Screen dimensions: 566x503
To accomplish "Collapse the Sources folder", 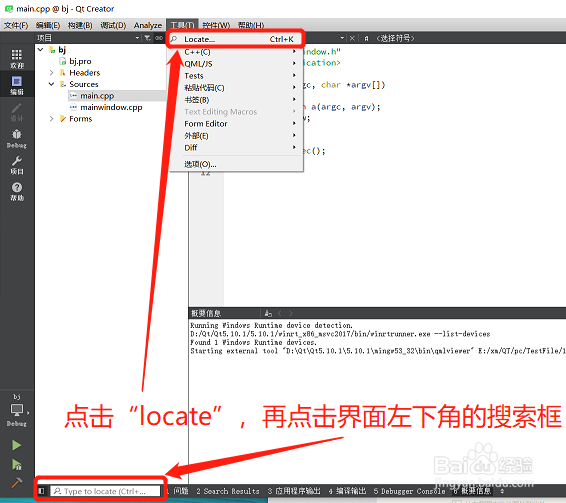I will 51,84.
